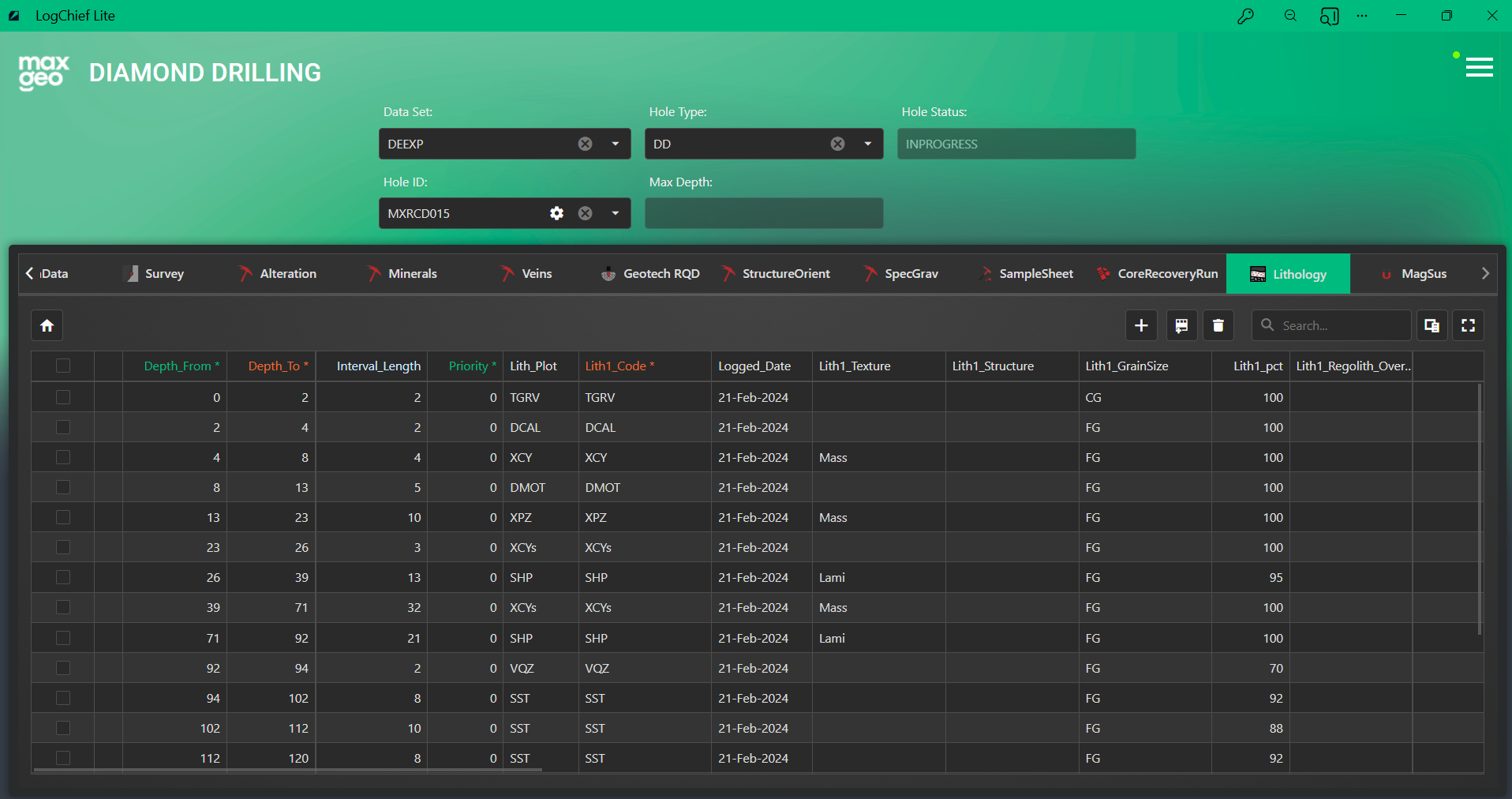Check the row with Depth_From 23
This screenshot has height=799, width=1512.
(x=63, y=547)
